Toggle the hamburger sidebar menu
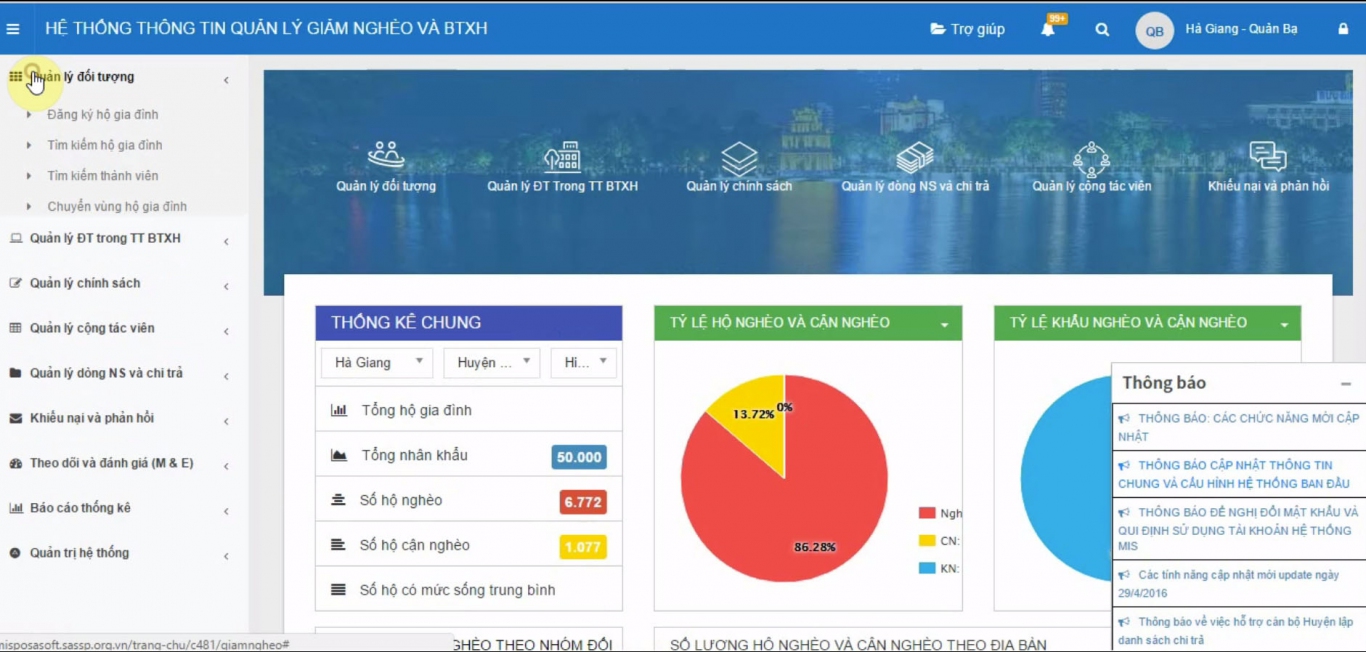 [x=13, y=29]
